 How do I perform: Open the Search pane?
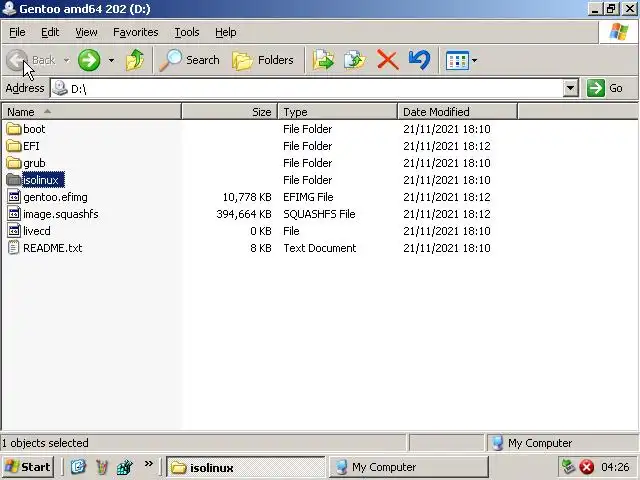[x=189, y=60]
